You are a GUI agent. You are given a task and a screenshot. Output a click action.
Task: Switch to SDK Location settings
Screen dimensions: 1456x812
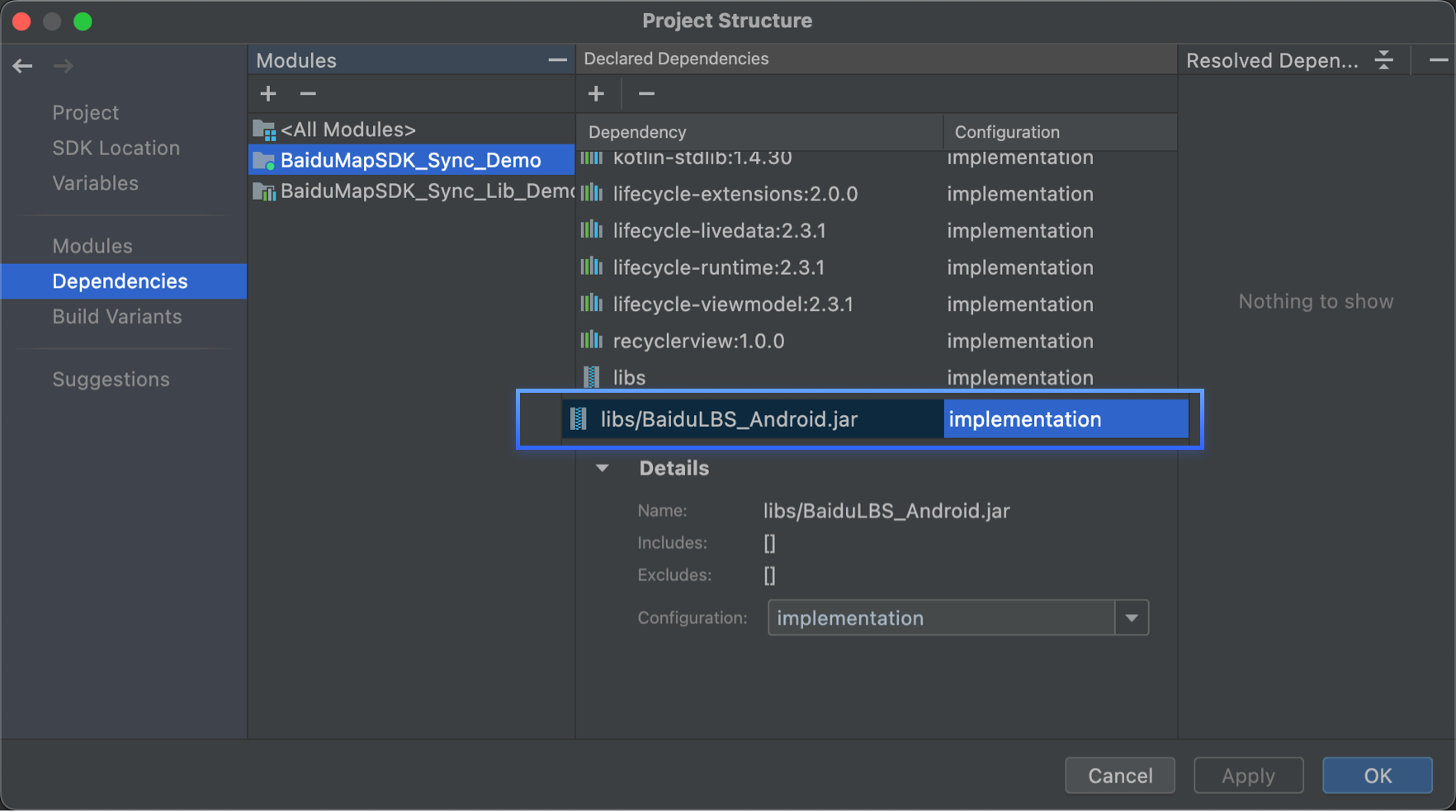click(116, 149)
